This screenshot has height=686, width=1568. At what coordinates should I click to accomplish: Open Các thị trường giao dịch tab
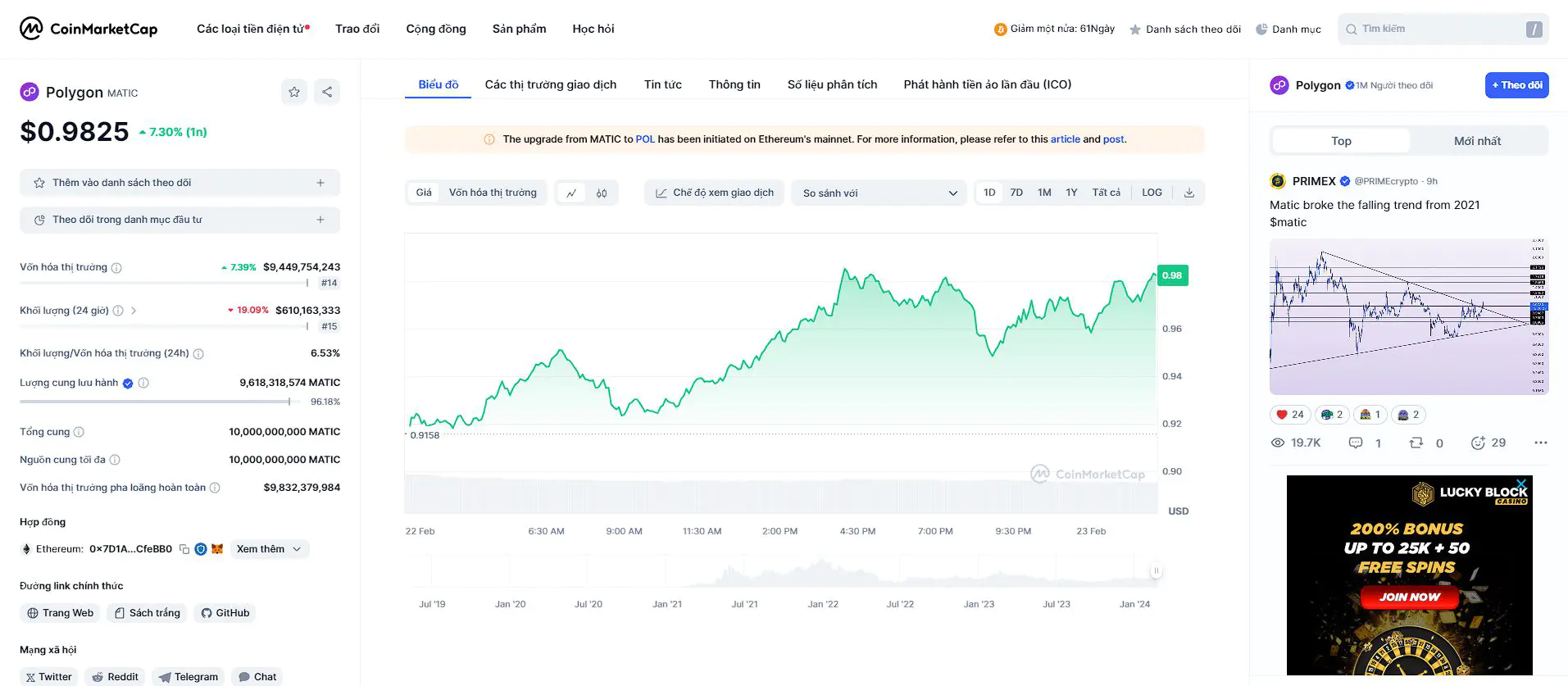click(x=551, y=84)
